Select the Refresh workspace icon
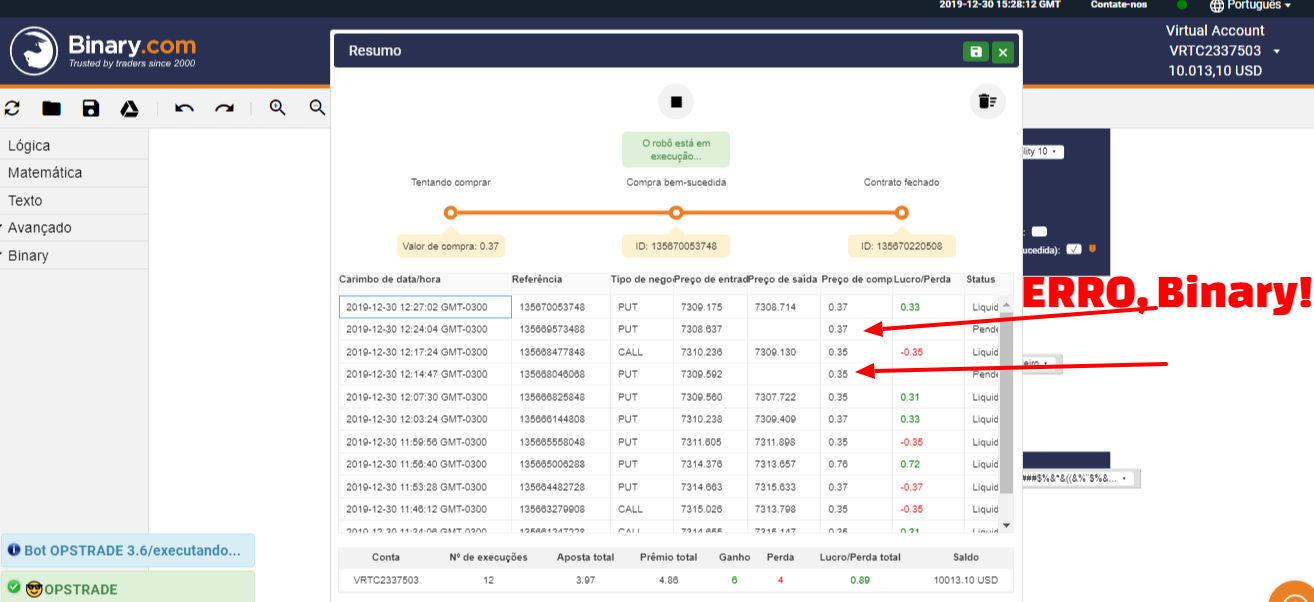Screen dimensions: 1314x602 (x=13, y=108)
